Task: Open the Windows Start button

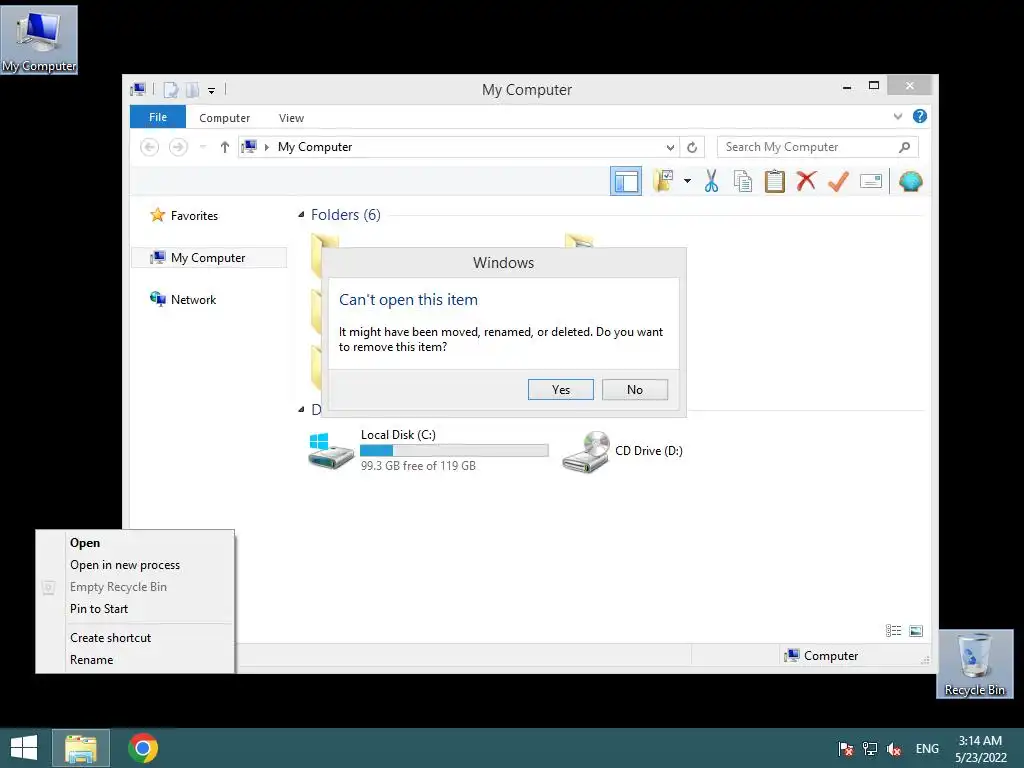Action: (x=24, y=748)
